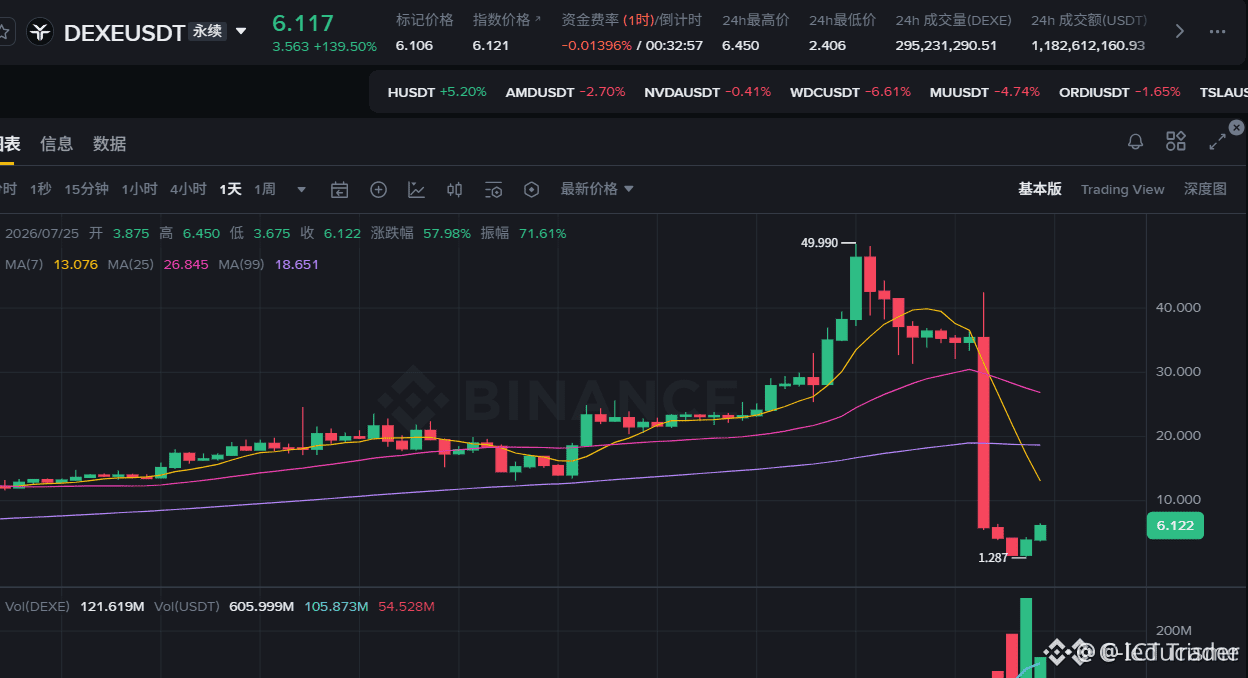Click Vol(USDT) value 605.999M
This screenshot has height=678, width=1248.
coord(261,607)
